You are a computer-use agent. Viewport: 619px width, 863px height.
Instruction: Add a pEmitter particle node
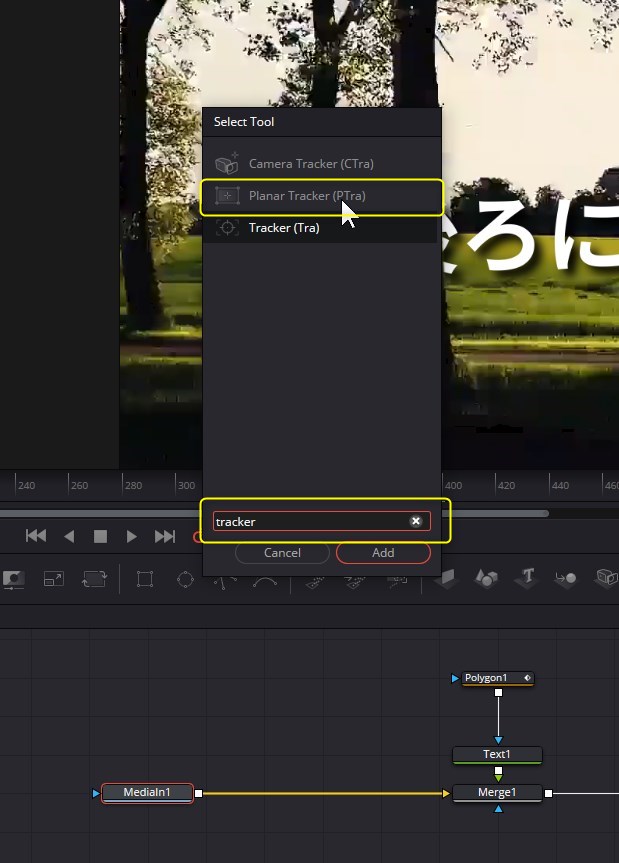[x=315, y=582]
